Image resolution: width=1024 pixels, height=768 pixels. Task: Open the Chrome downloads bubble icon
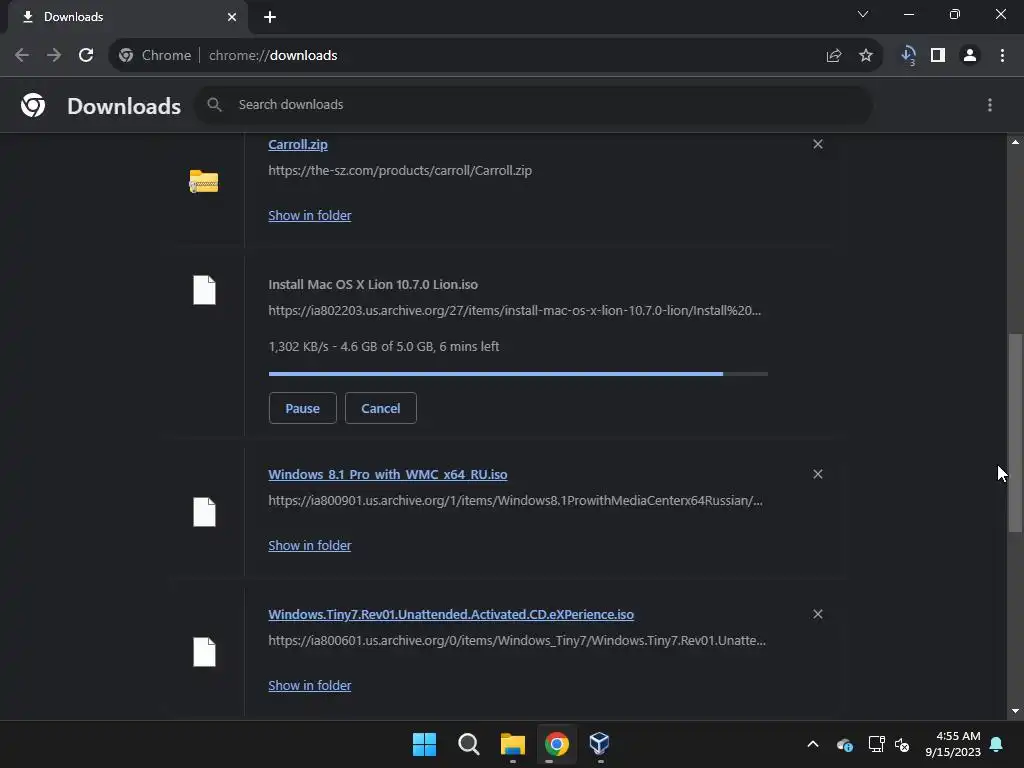coord(908,56)
